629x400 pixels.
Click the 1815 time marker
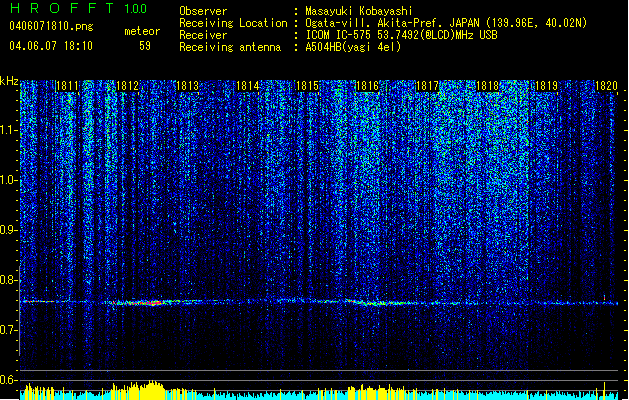click(307, 86)
